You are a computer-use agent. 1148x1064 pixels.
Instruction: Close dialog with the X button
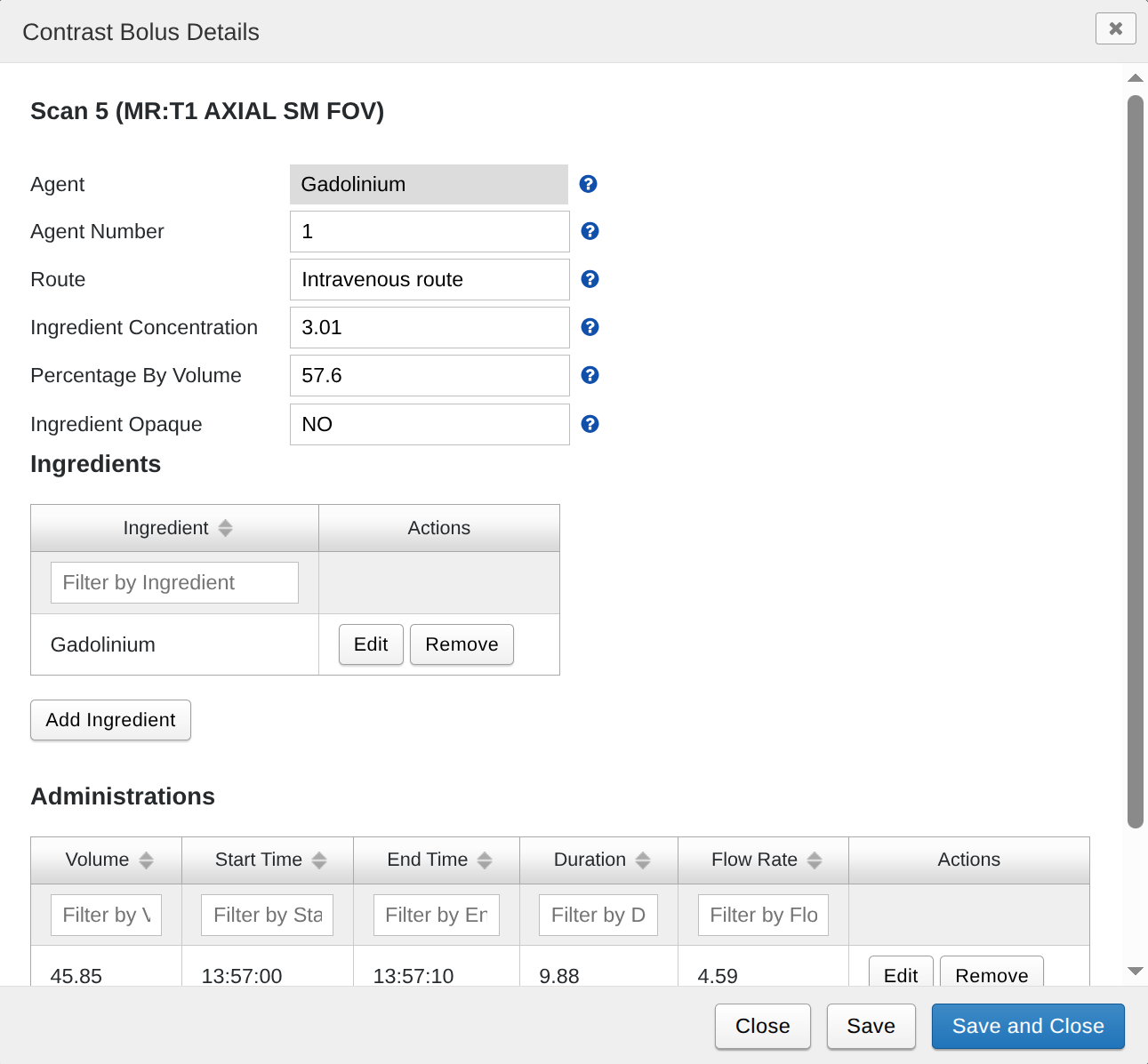pos(1115,28)
